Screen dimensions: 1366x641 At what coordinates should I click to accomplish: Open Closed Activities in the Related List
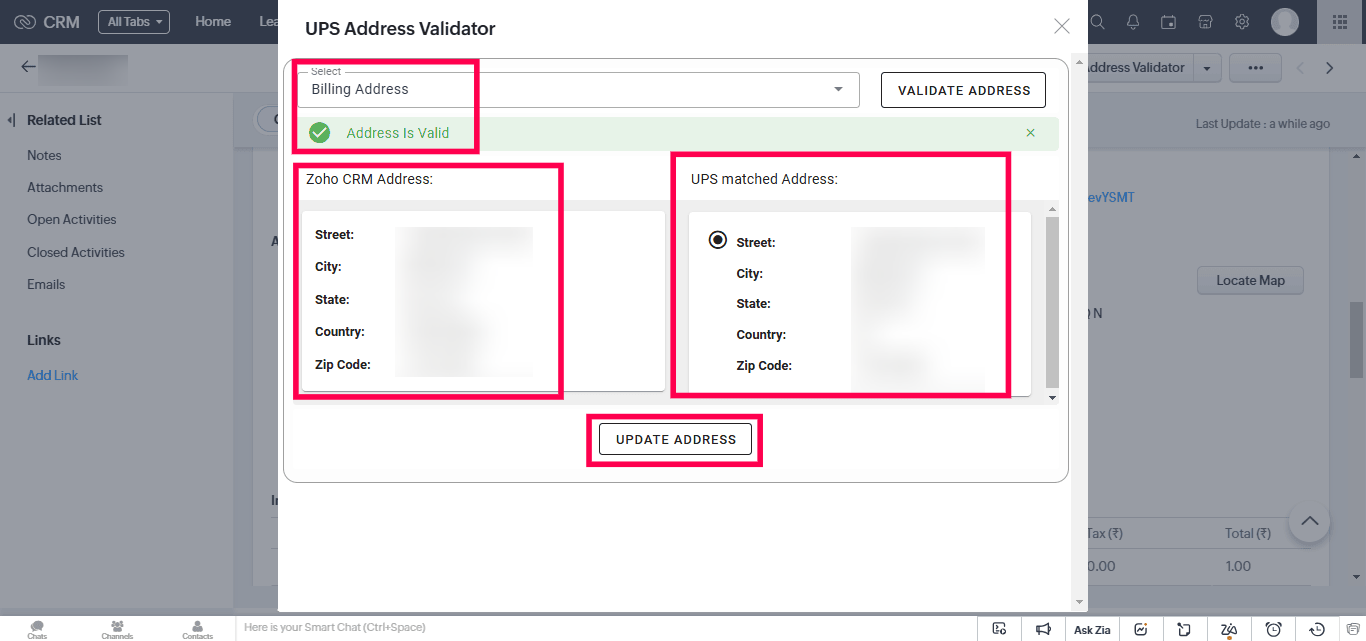pyautogui.click(x=76, y=252)
